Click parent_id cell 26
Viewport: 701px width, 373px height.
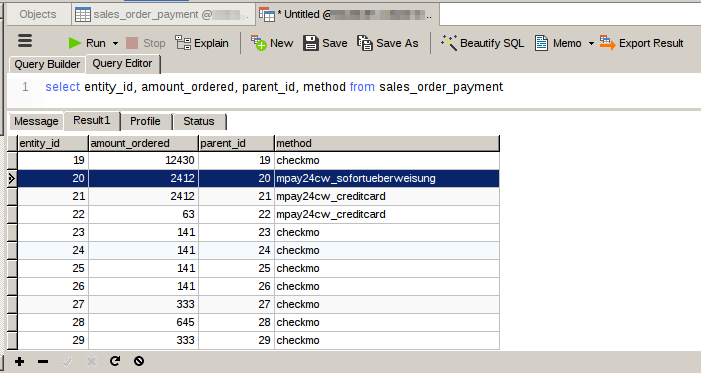point(236,286)
